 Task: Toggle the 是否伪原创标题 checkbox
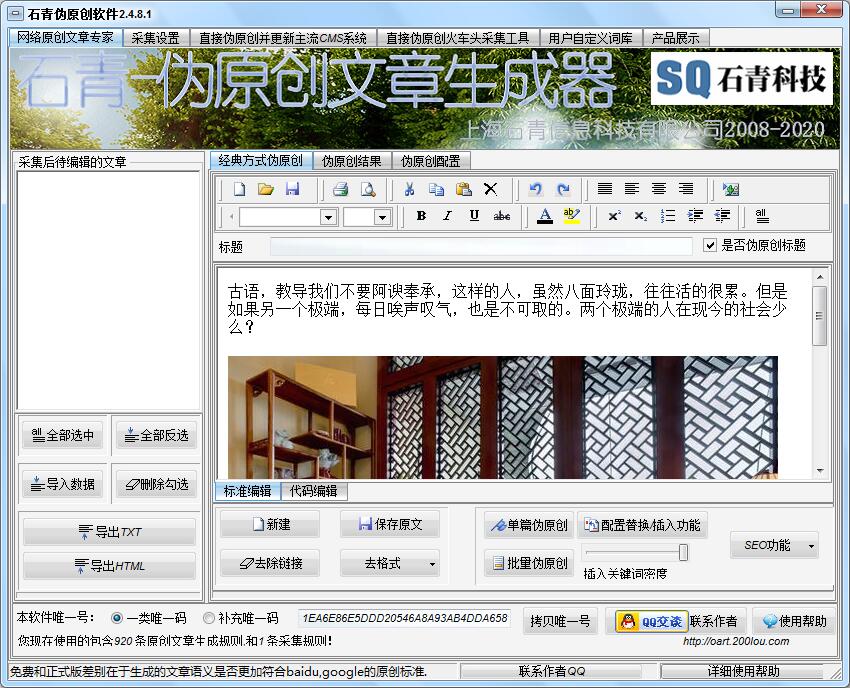[711, 245]
